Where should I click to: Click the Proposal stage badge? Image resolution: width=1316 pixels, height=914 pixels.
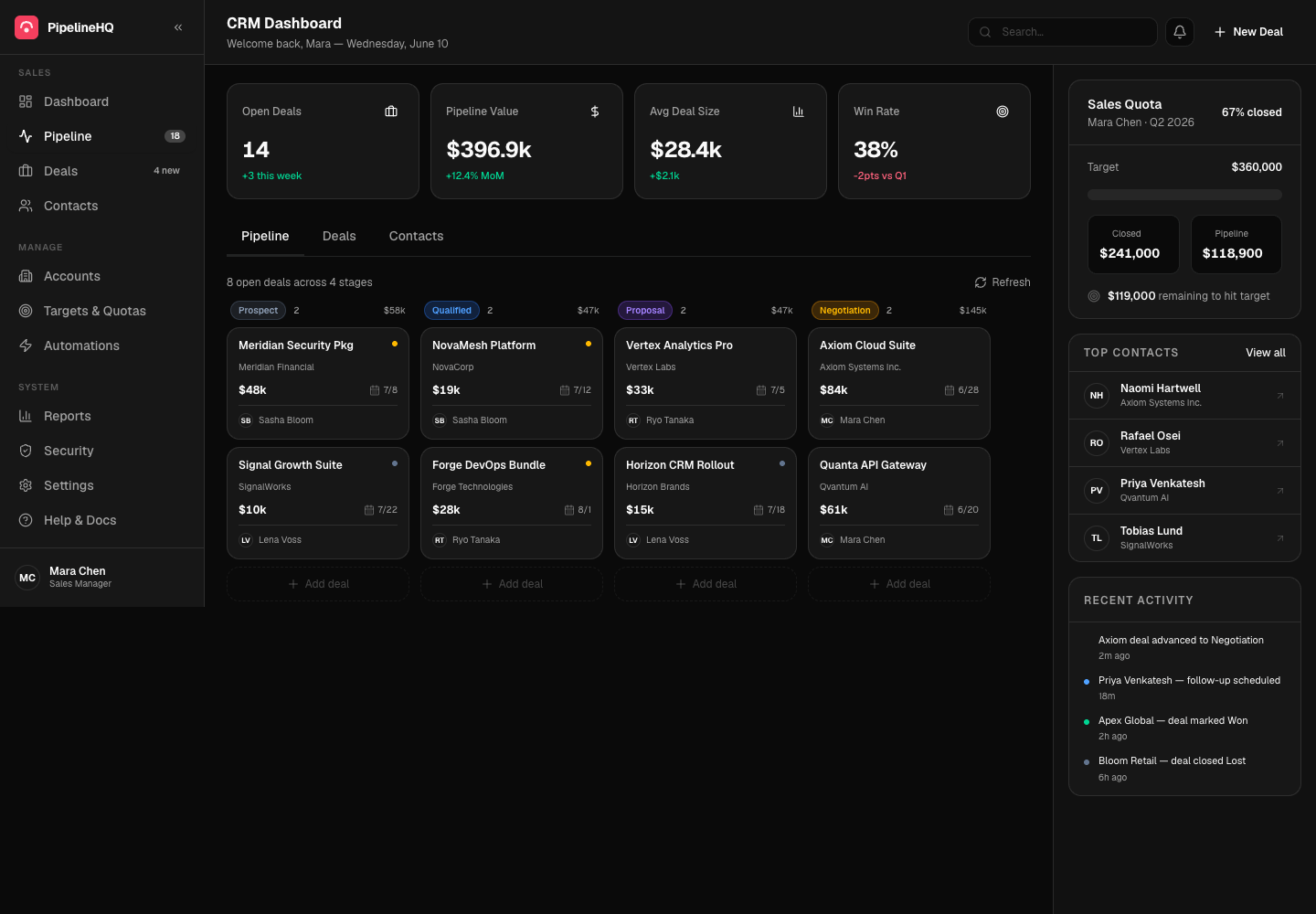(x=645, y=311)
